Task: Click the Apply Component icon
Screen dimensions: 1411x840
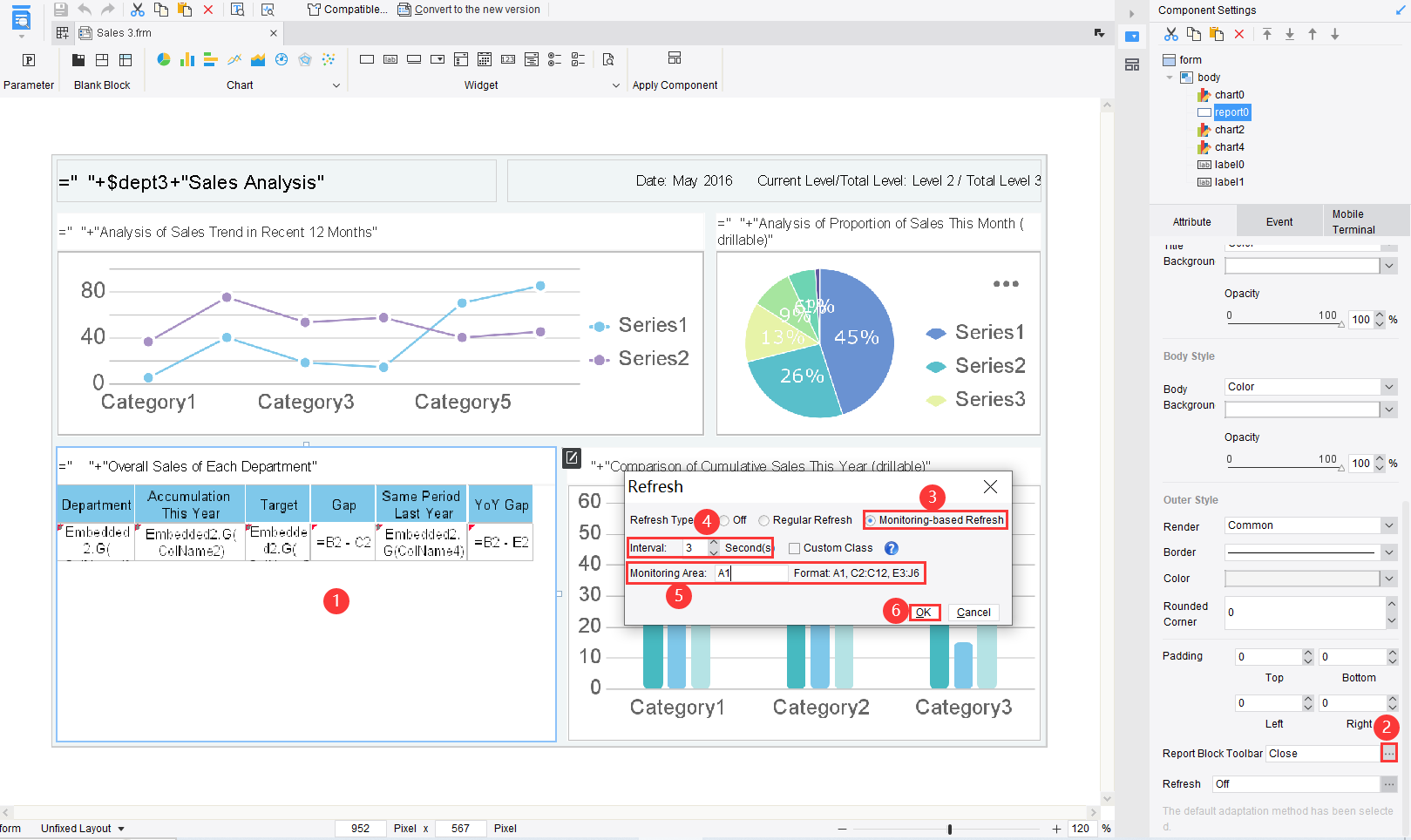Action: (x=675, y=58)
